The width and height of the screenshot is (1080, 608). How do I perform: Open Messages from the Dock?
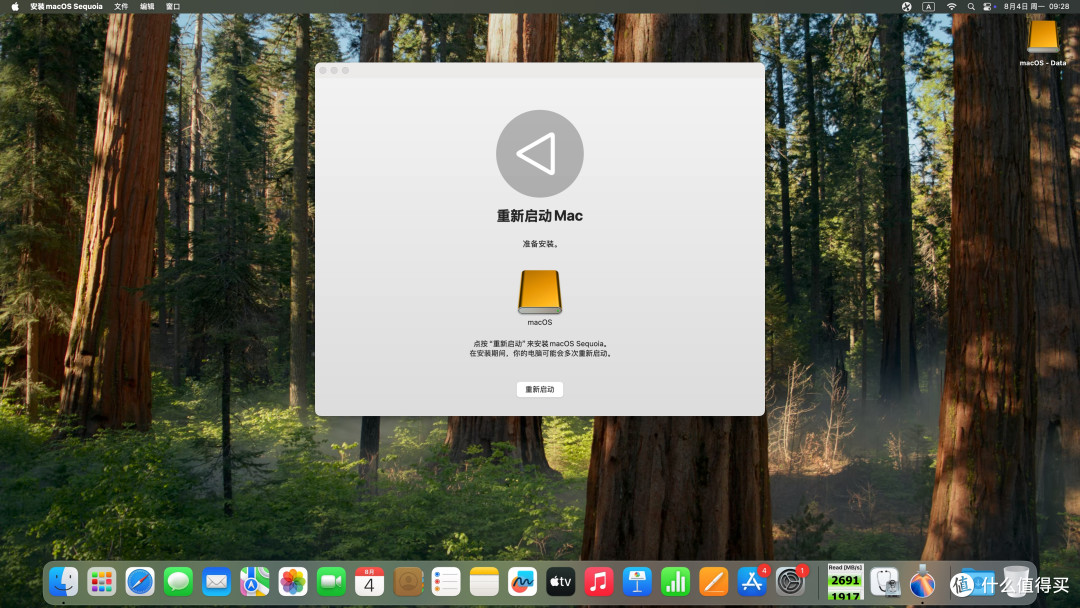[x=178, y=582]
